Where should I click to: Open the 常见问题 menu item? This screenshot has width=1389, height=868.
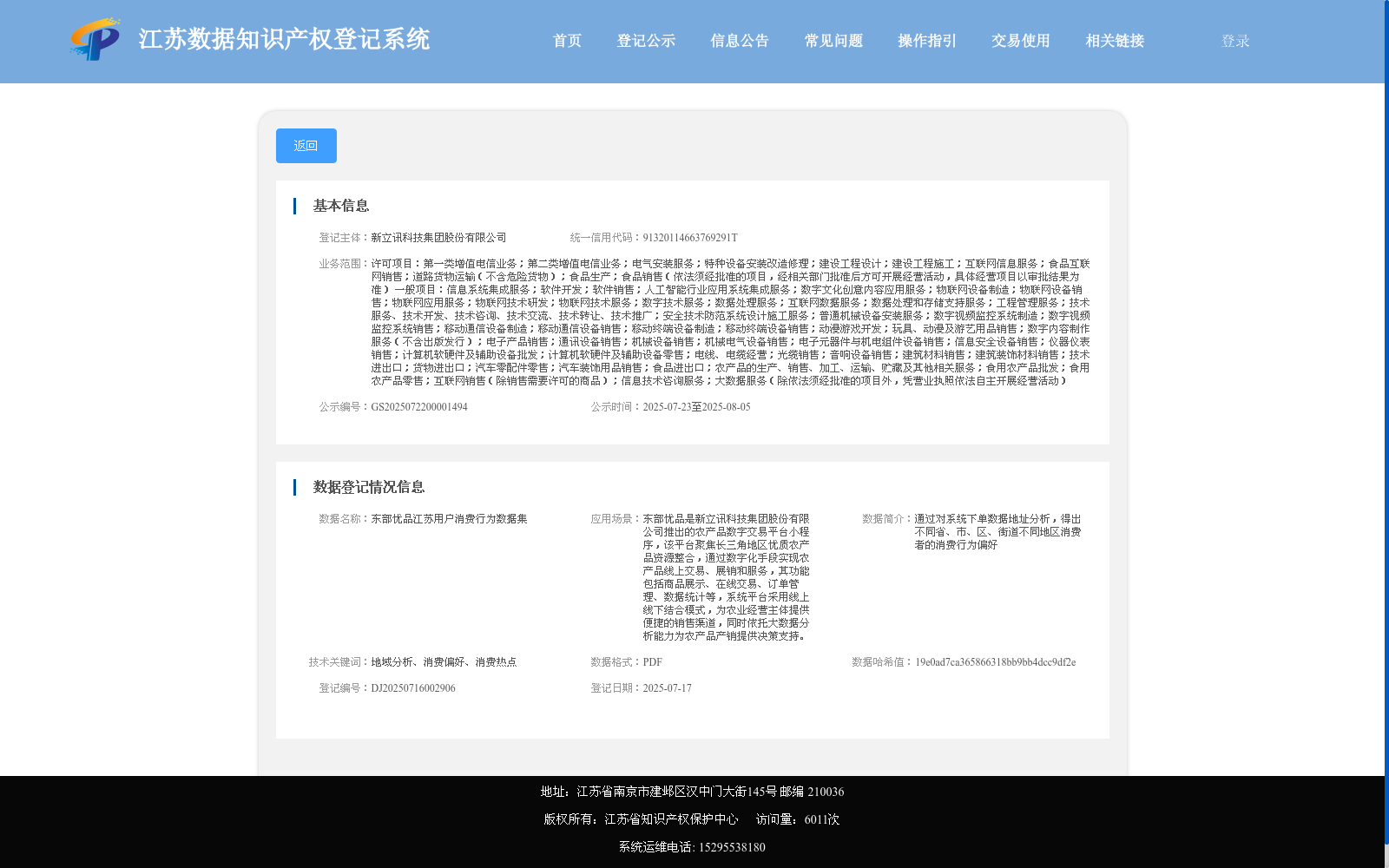tap(833, 41)
